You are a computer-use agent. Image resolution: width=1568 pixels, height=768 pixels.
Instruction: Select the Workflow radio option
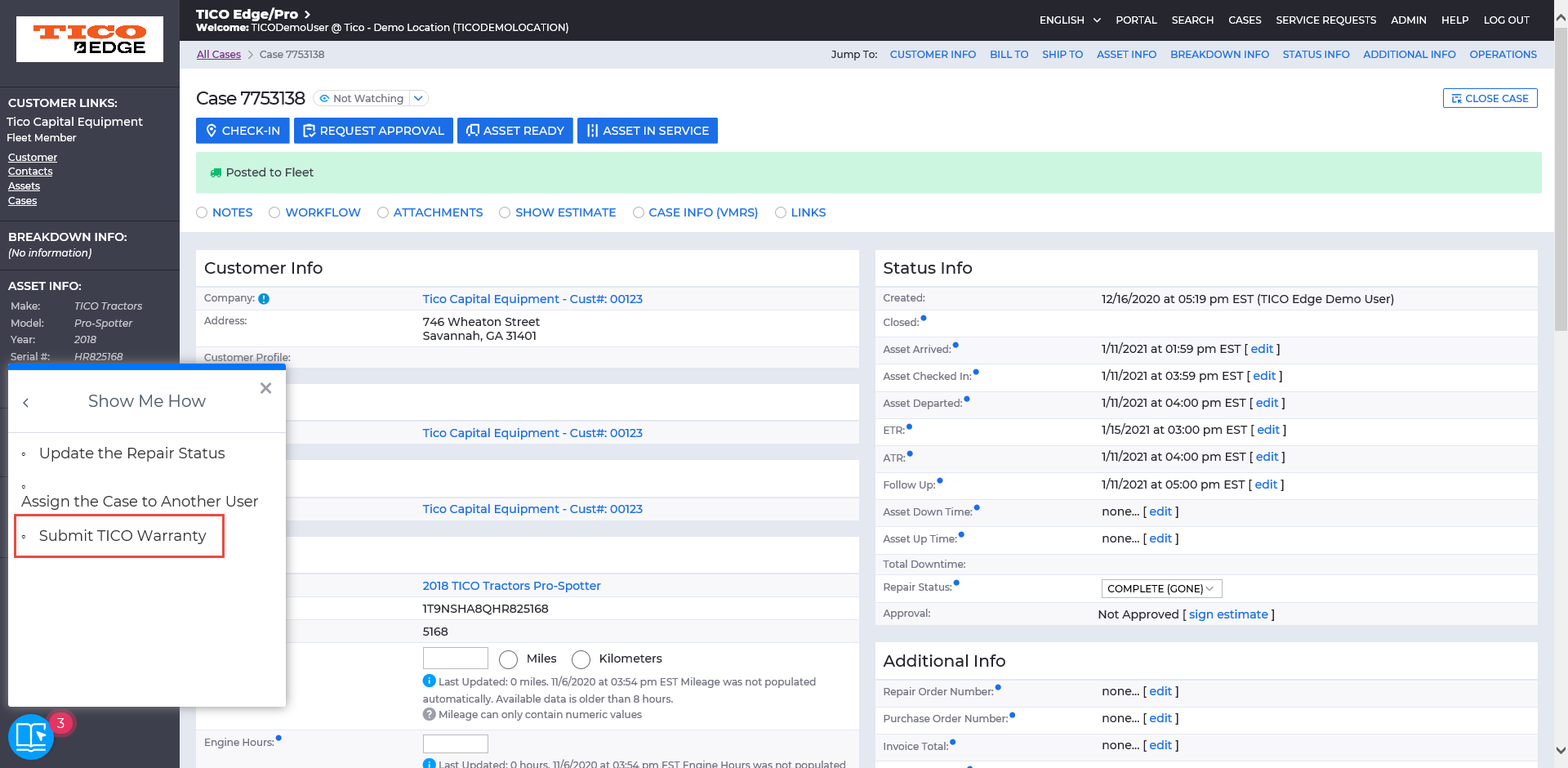coord(274,212)
